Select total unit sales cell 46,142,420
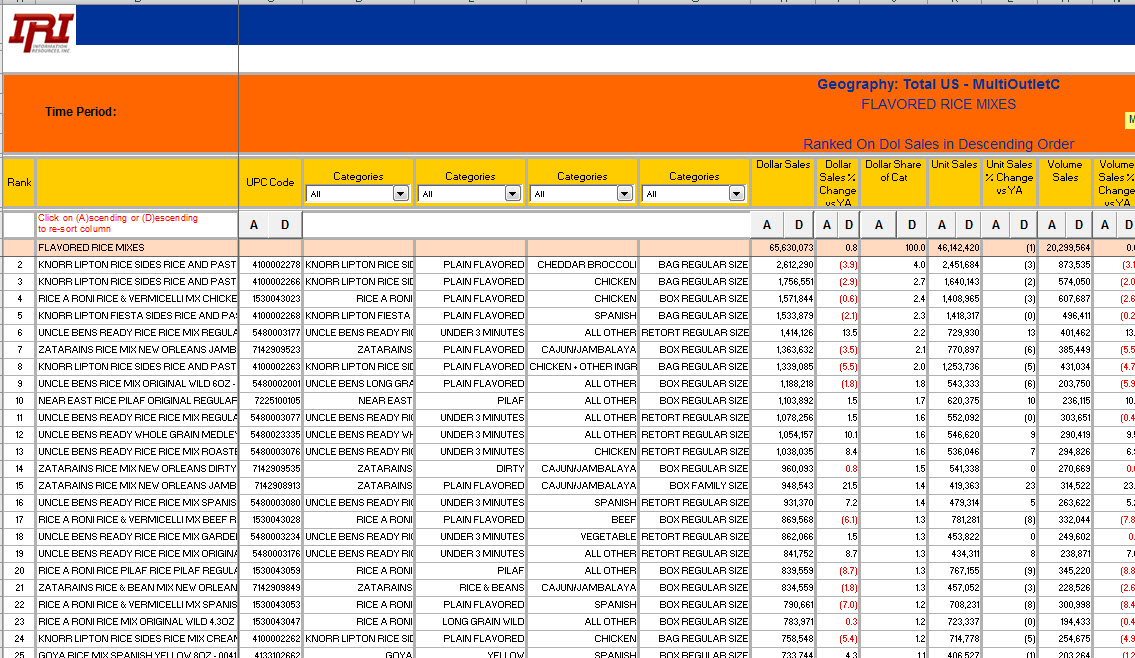 [x=956, y=248]
